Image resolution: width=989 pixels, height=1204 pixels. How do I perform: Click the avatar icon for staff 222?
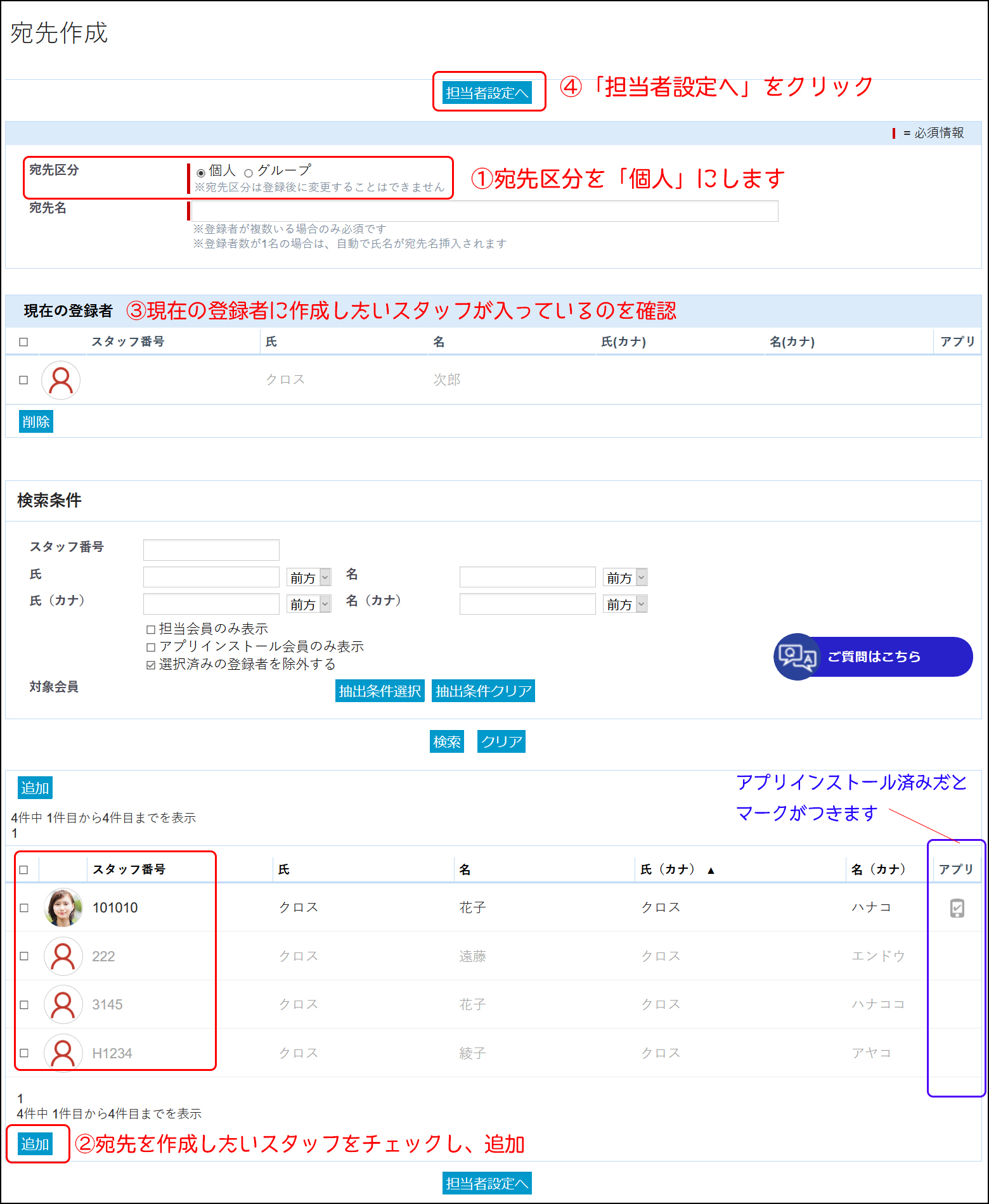(x=63, y=956)
